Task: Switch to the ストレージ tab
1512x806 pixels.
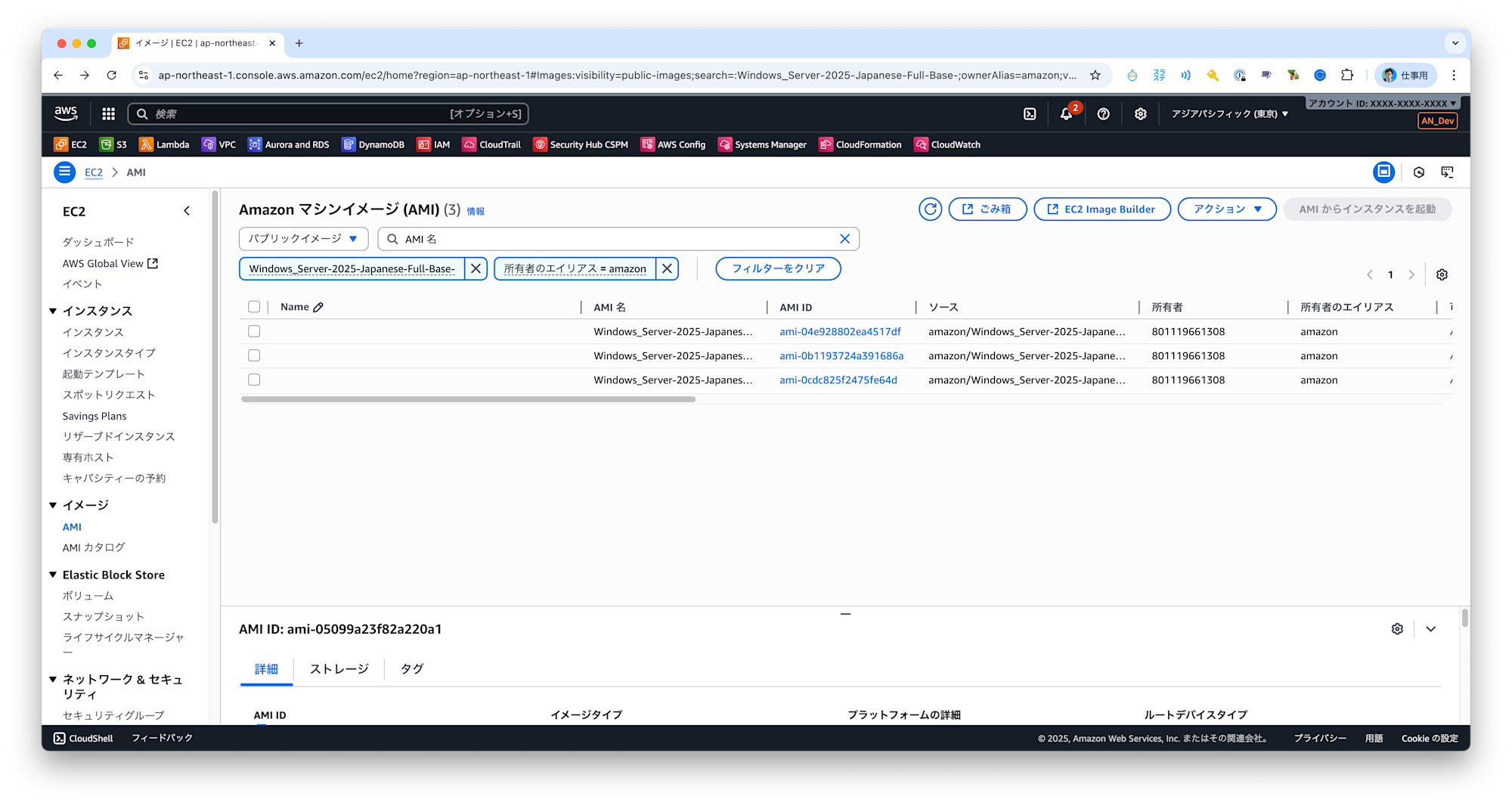Action: (339, 669)
